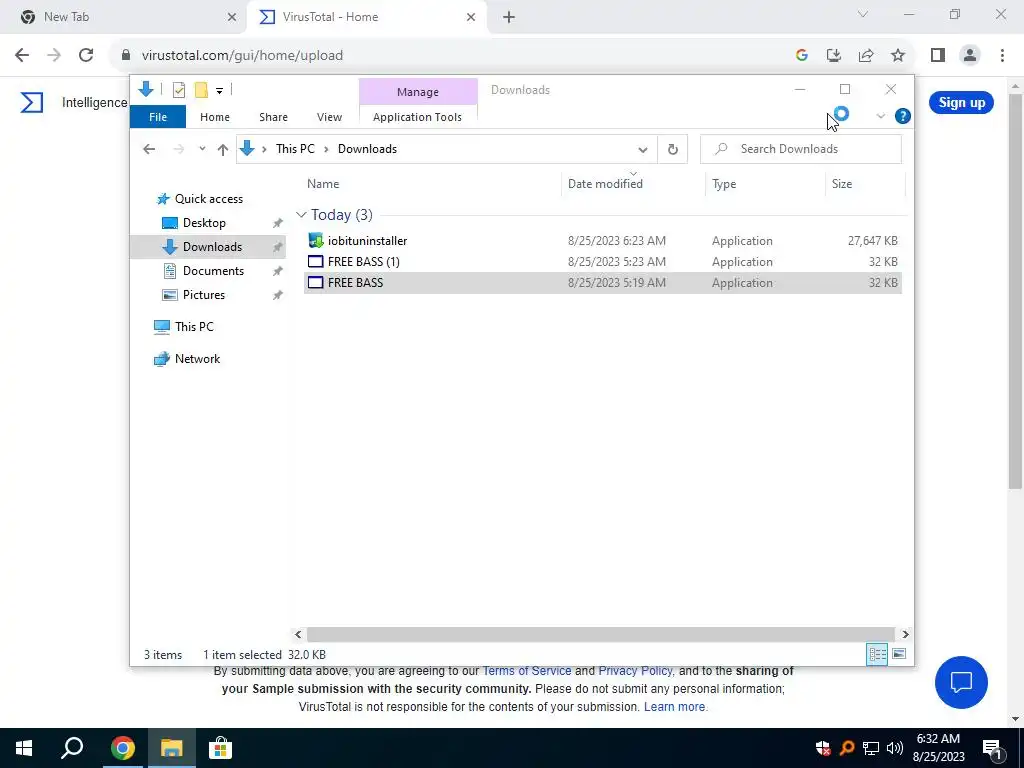Switch to the Share ribbon tab
1024x768 pixels.
273,117
